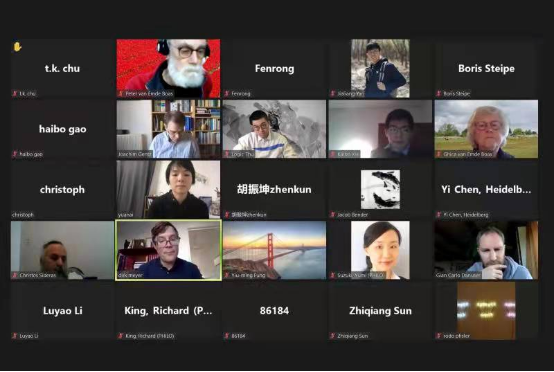Select the red background bearded man's video
This screenshot has height=372, width=554.
pyautogui.click(x=169, y=68)
